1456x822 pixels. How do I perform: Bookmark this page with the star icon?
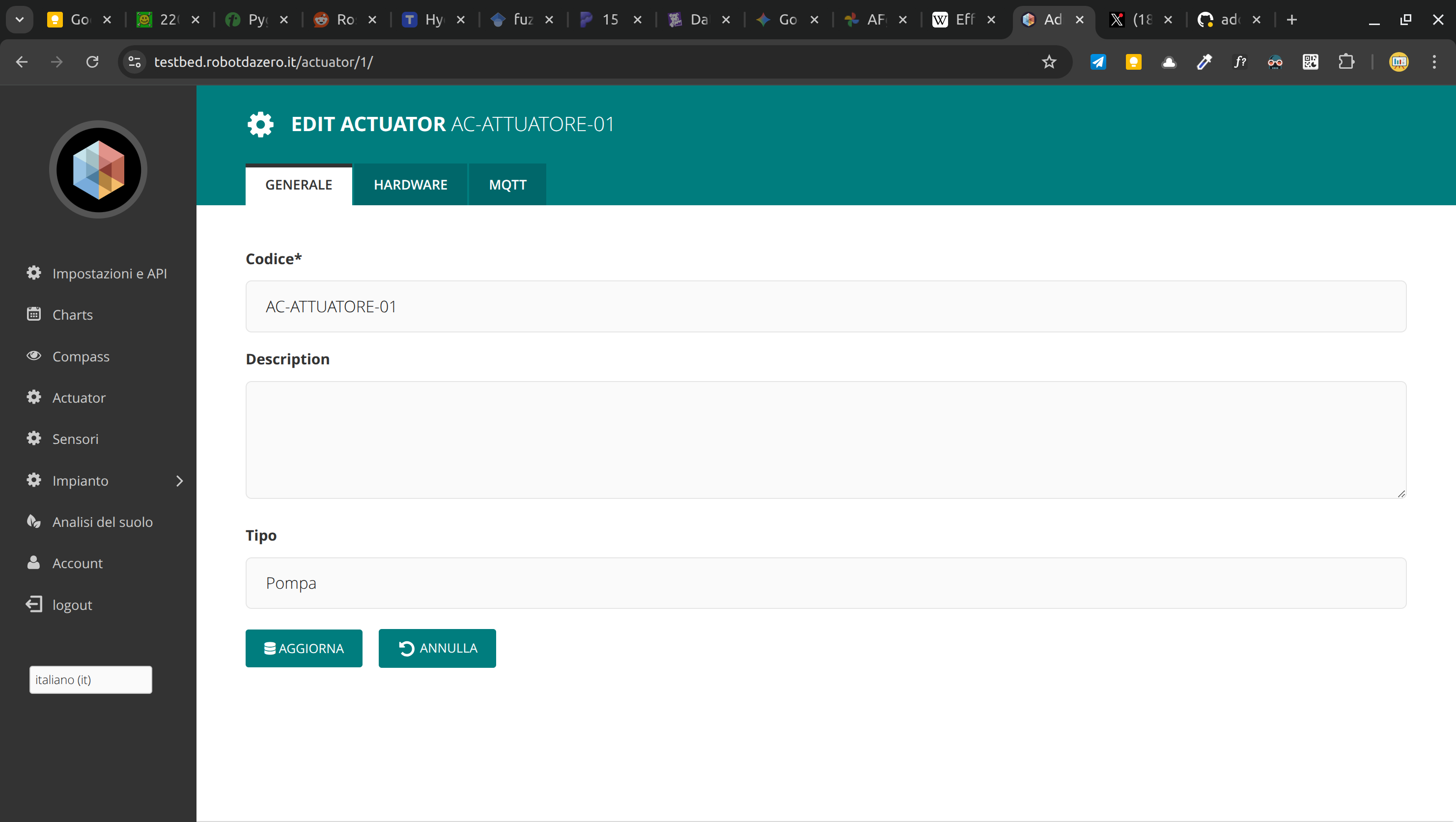[1048, 61]
